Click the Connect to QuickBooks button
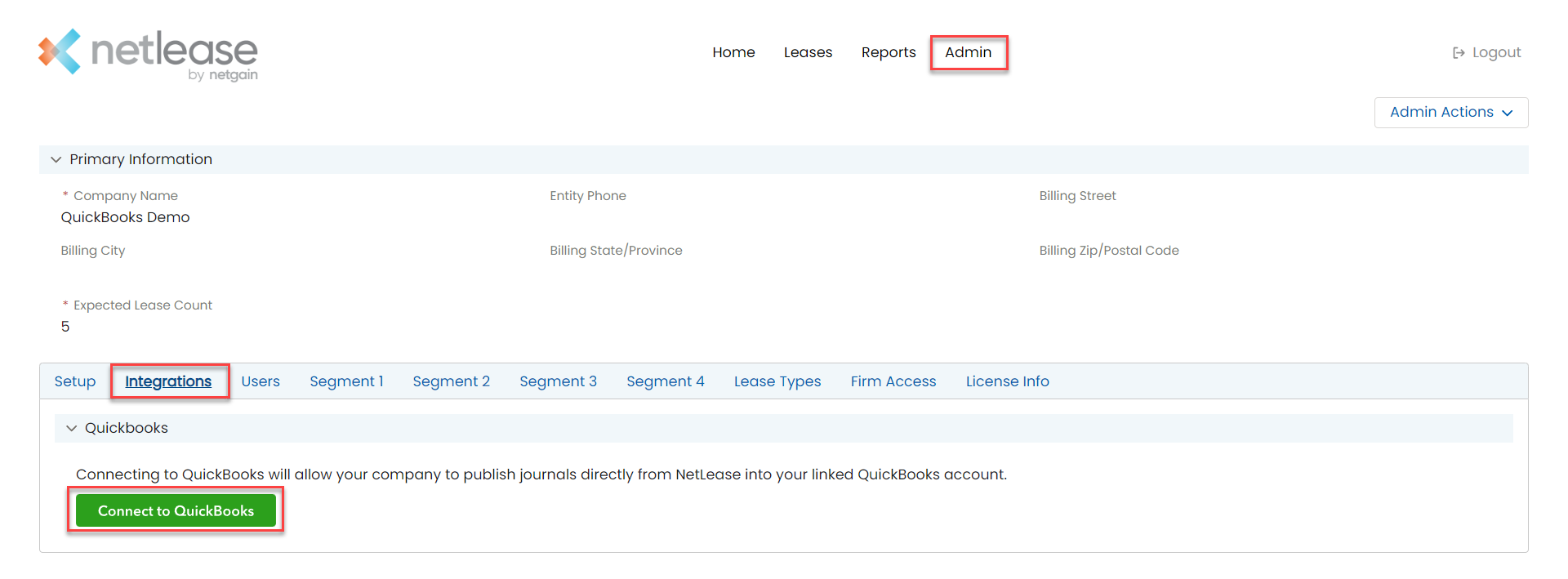The width and height of the screenshot is (1568, 579). pos(176,510)
